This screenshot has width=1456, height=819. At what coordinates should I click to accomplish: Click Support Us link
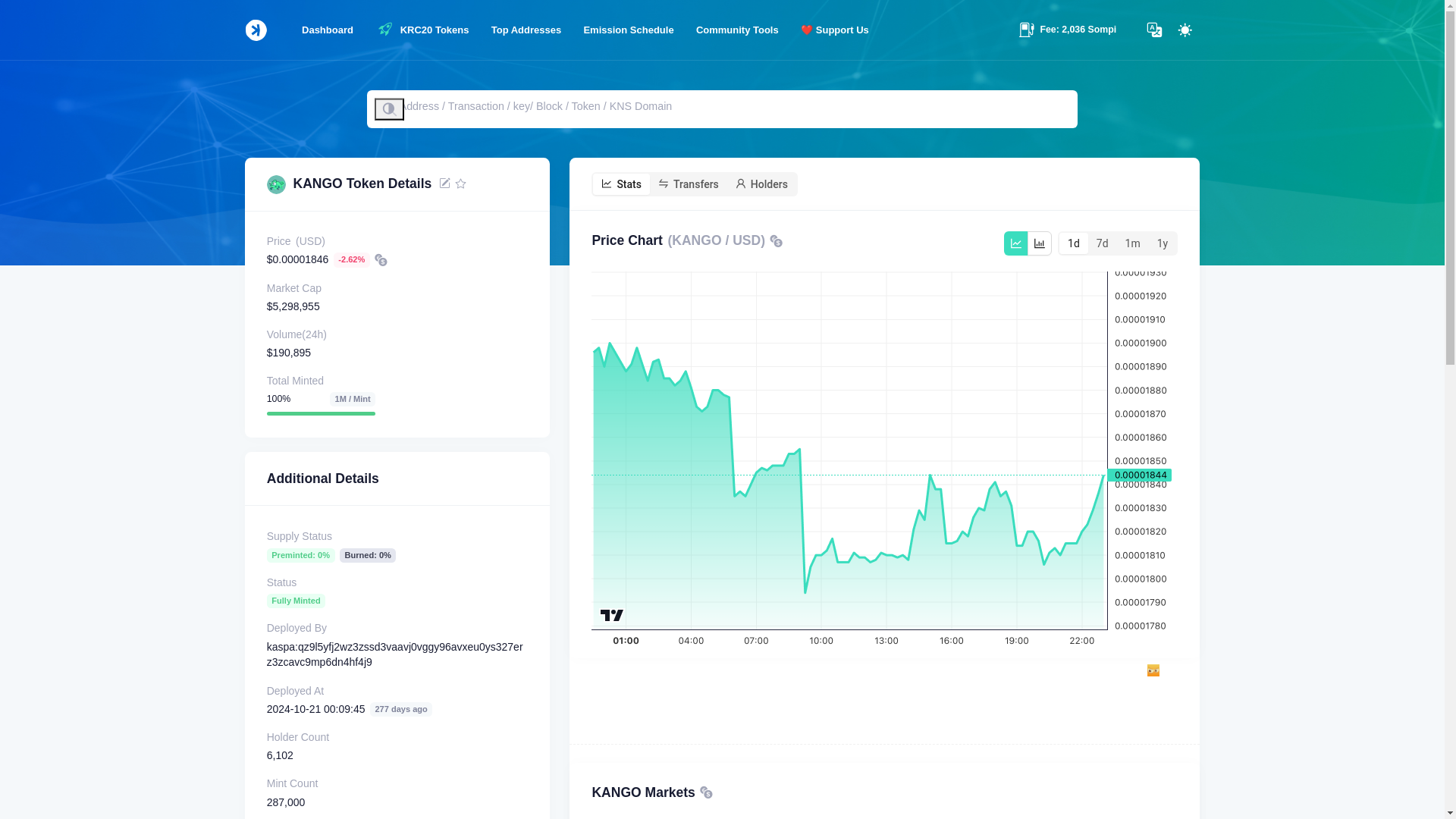(x=835, y=30)
